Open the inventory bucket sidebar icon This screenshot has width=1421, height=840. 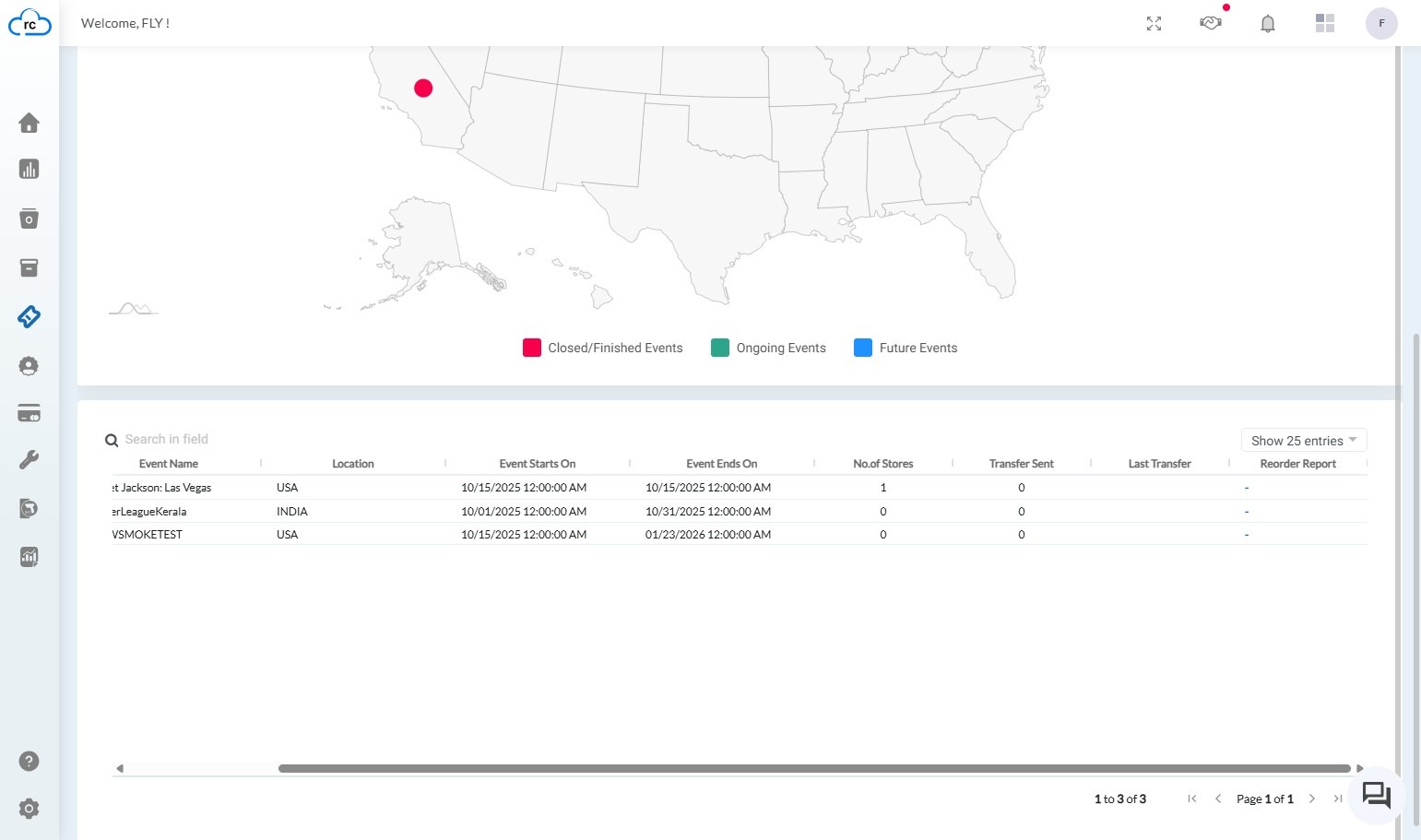coord(29,219)
